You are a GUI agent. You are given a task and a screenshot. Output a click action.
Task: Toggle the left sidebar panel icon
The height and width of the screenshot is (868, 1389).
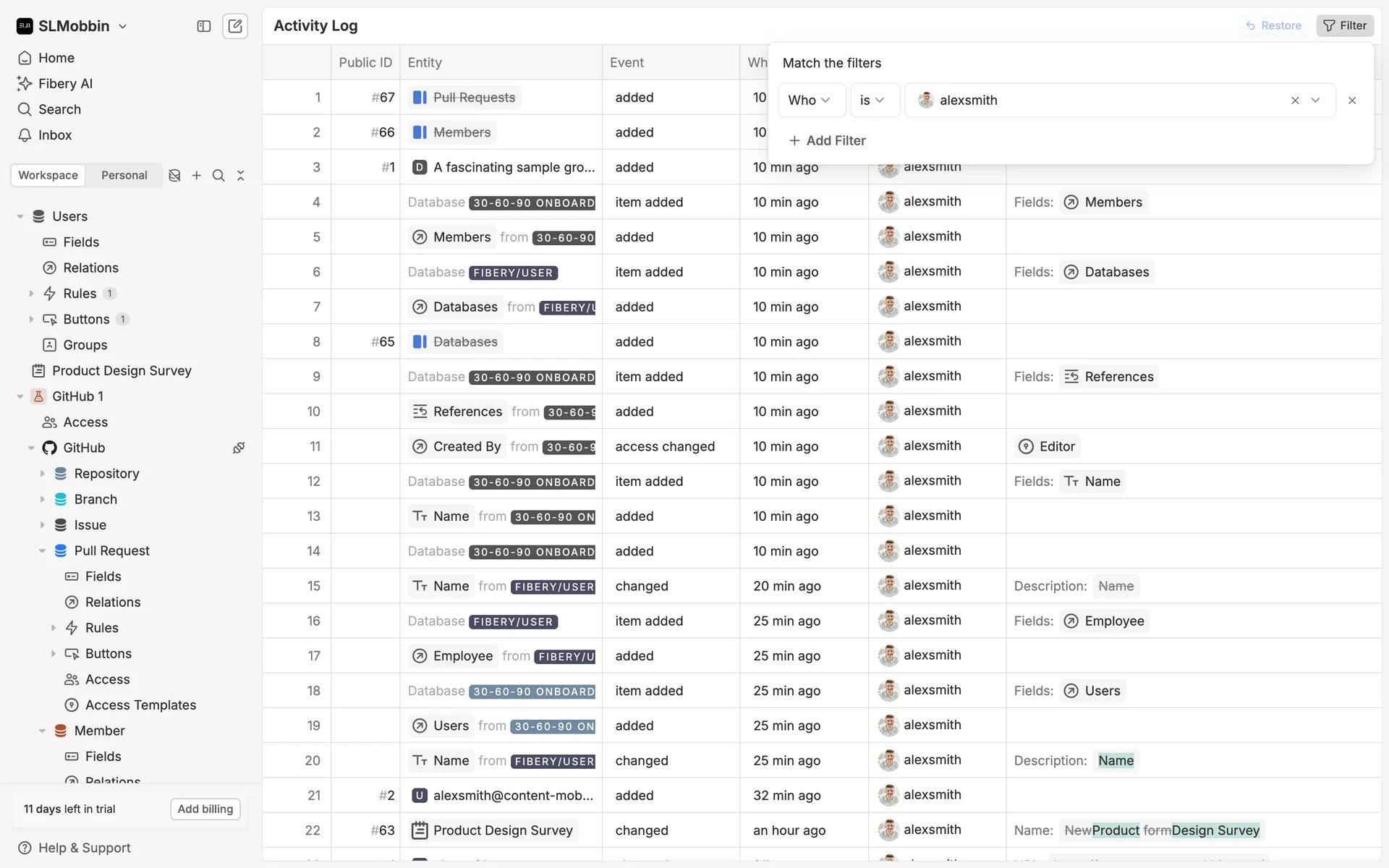(x=204, y=26)
